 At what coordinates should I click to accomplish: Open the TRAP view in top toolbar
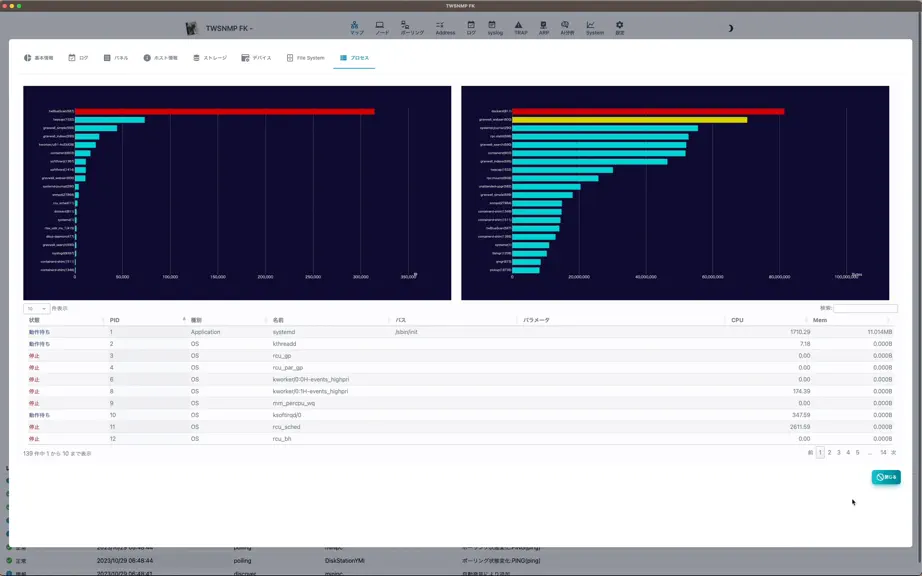[520, 28]
